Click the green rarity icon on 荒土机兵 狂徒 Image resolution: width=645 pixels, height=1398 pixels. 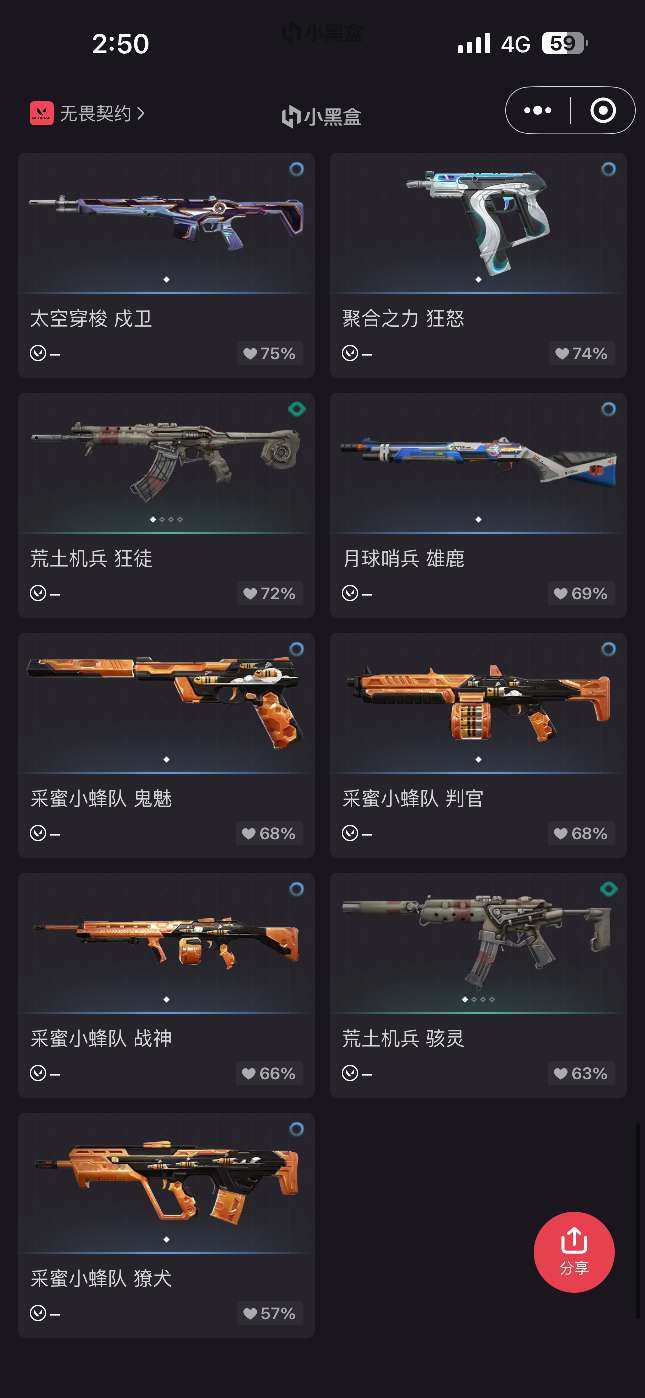297,409
